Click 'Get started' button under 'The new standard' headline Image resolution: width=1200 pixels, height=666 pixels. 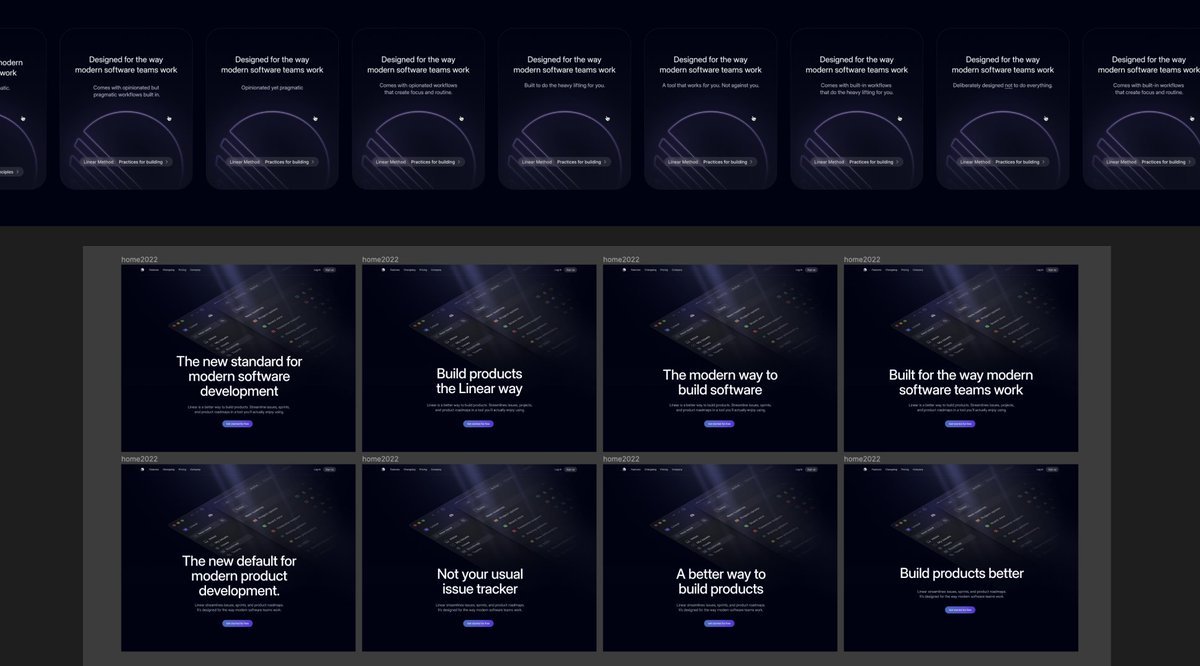[238, 424]
